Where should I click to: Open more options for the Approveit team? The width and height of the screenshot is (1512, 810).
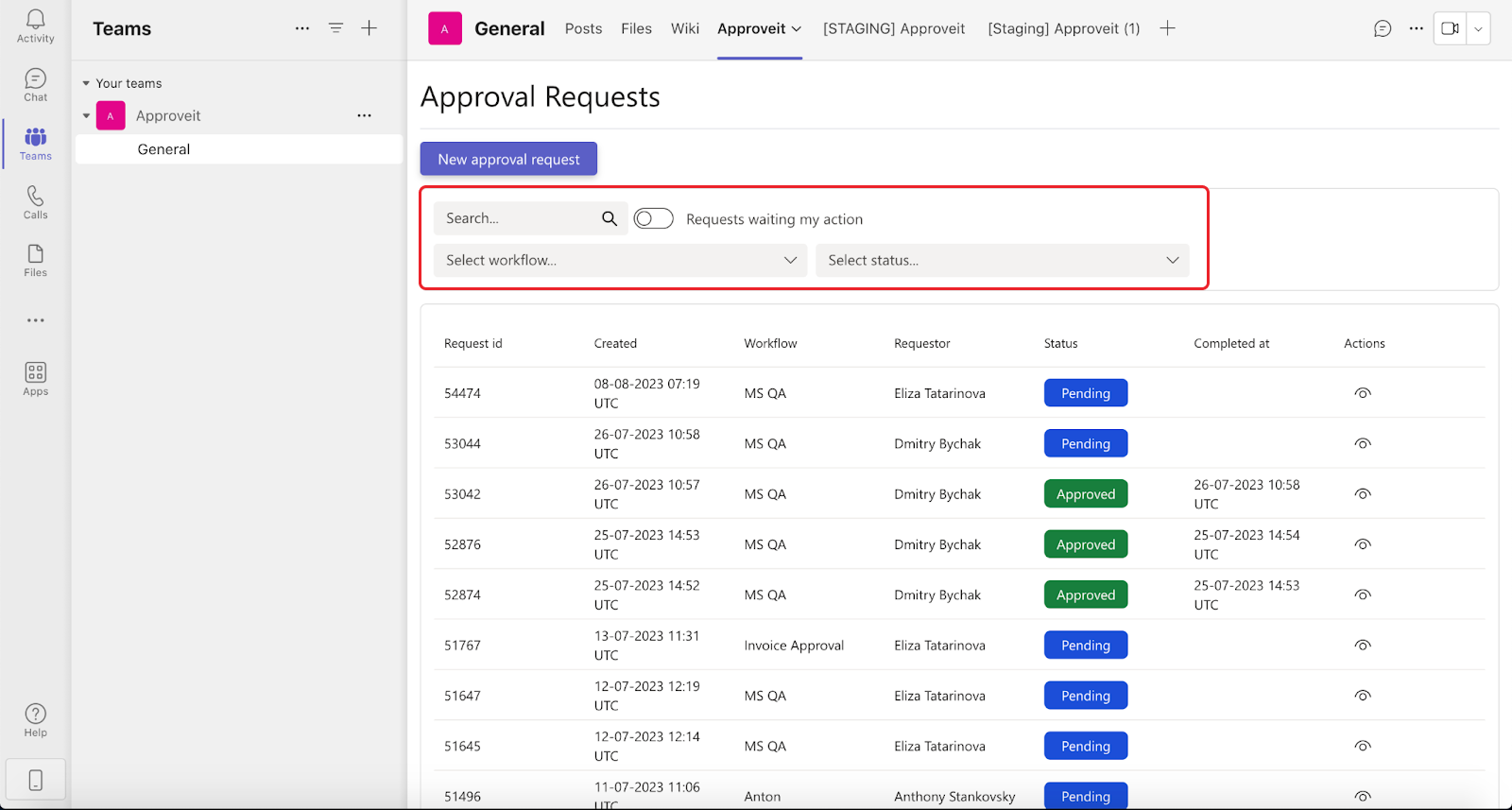pyautogui.click(x=365, y=115)
